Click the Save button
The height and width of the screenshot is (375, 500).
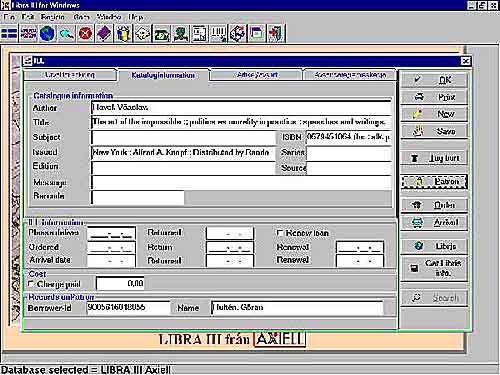pos(434,131)
